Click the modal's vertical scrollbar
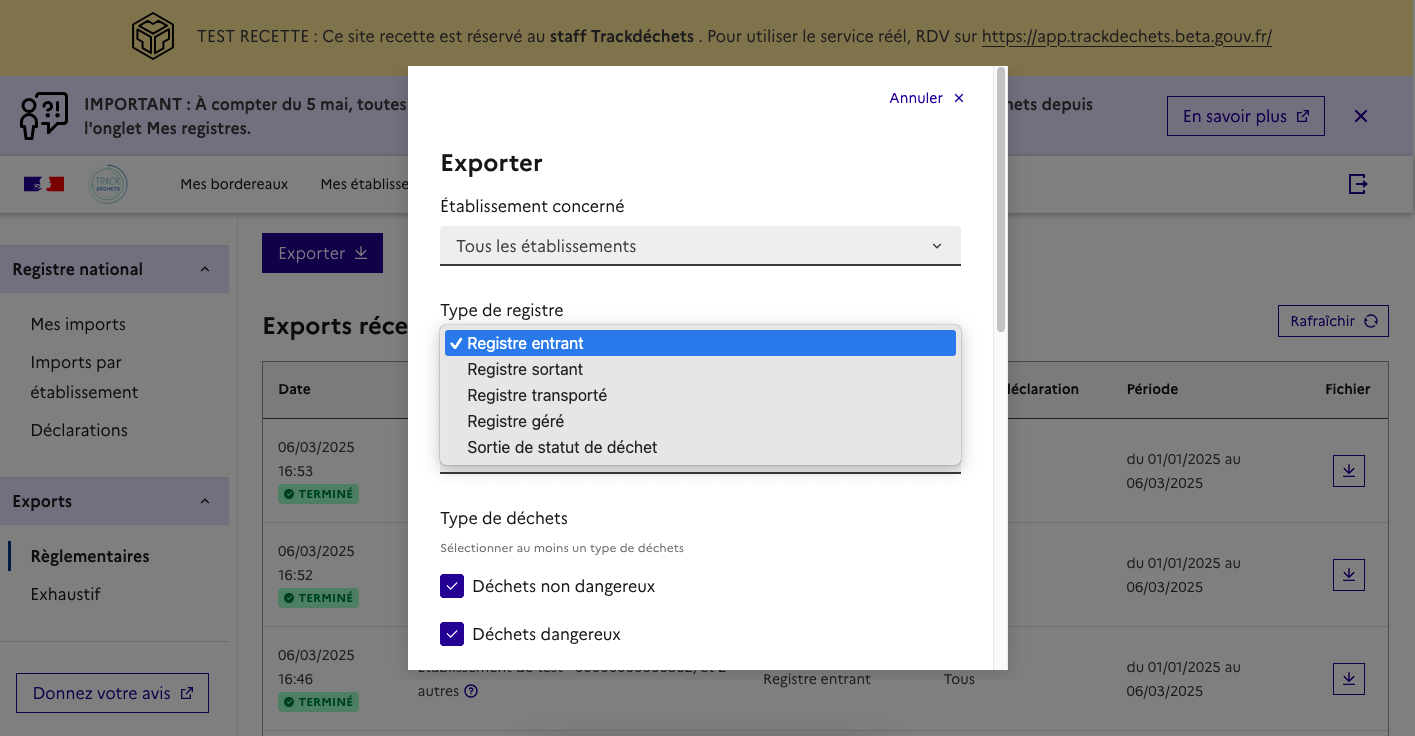 pyautogui.click(x=1001, y=200)
